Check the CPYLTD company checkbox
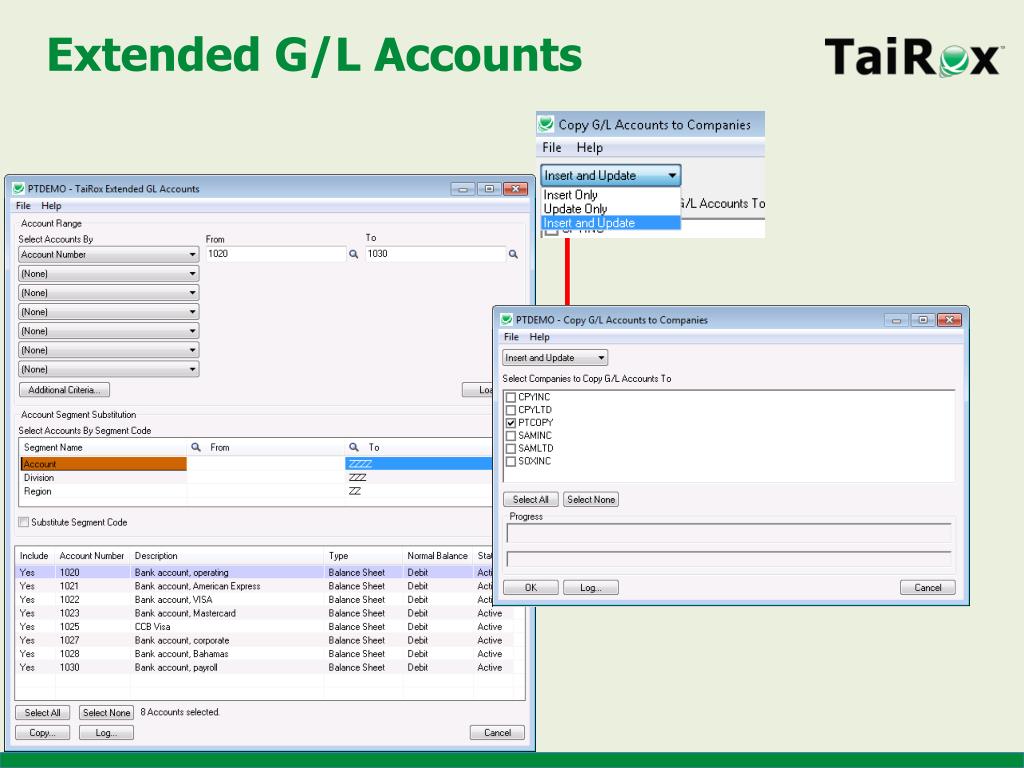 pyautogui.click(x=511, y=410)
